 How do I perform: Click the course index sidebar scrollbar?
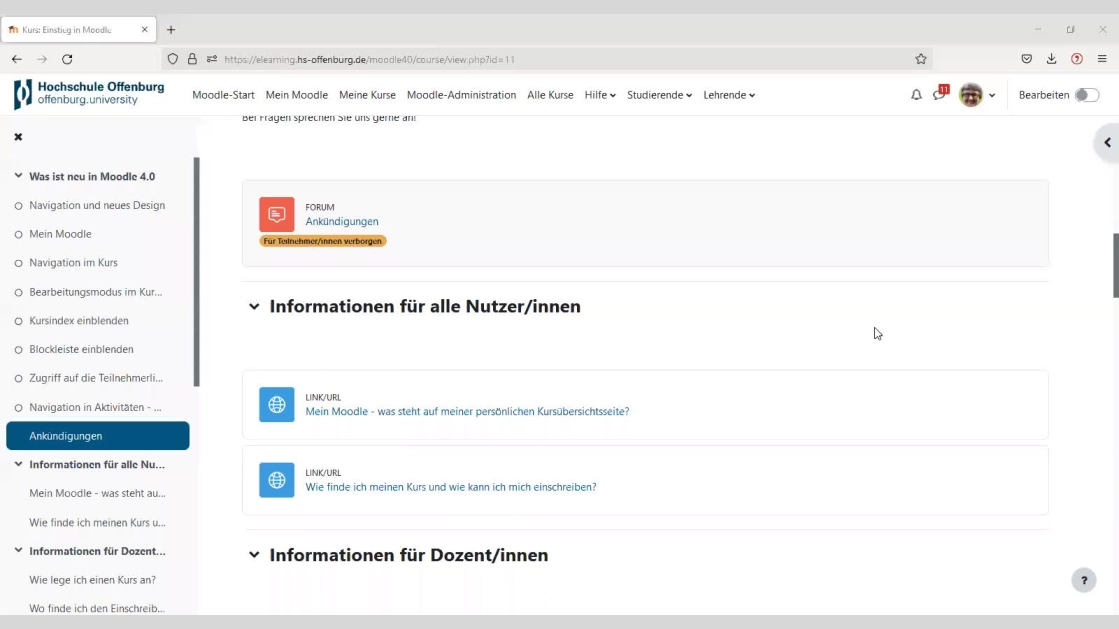(x=196, y=271)
